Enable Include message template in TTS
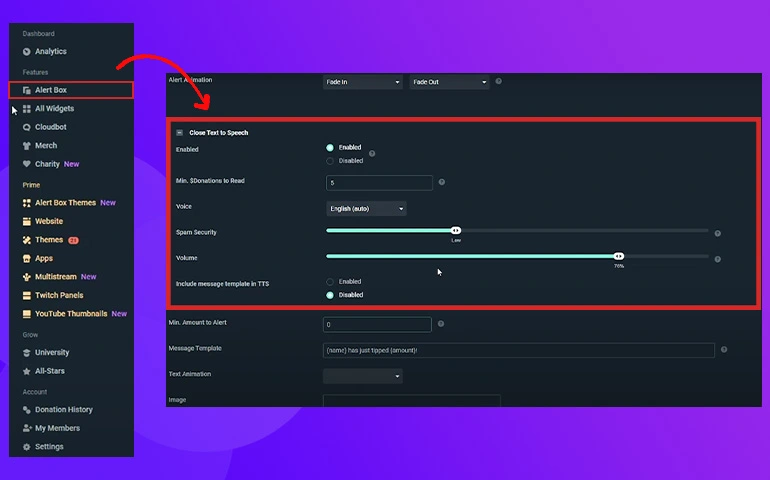770x480 pixels. (x=330, y=282)
